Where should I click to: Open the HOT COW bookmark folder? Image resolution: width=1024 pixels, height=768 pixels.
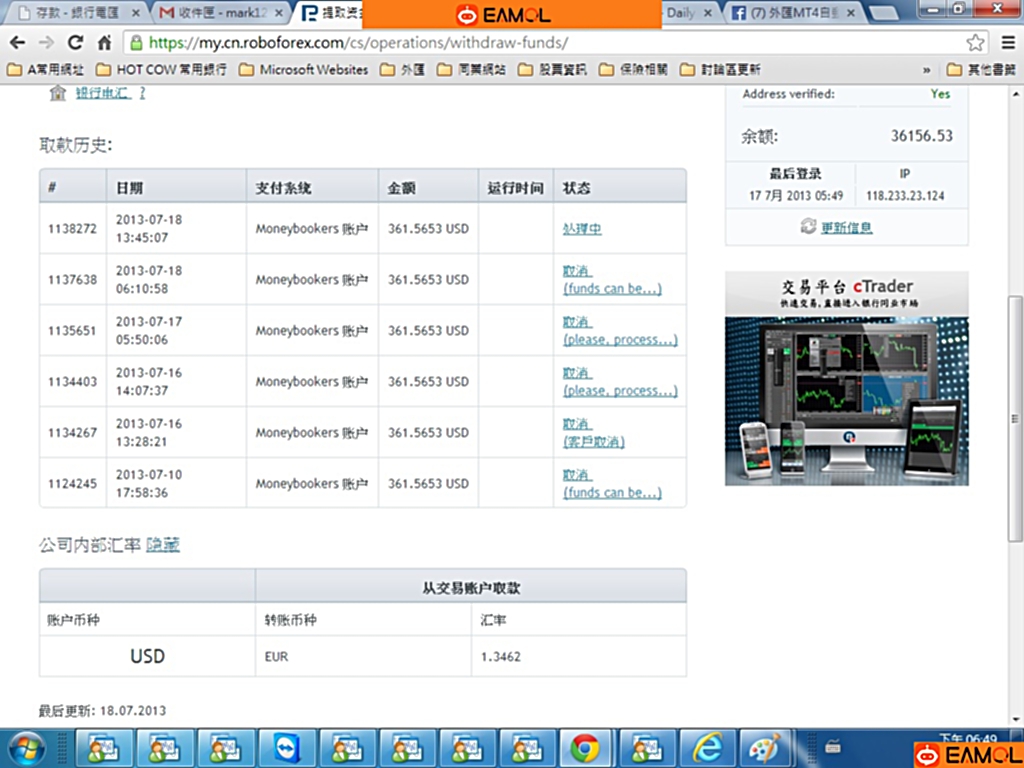(161, 70)
